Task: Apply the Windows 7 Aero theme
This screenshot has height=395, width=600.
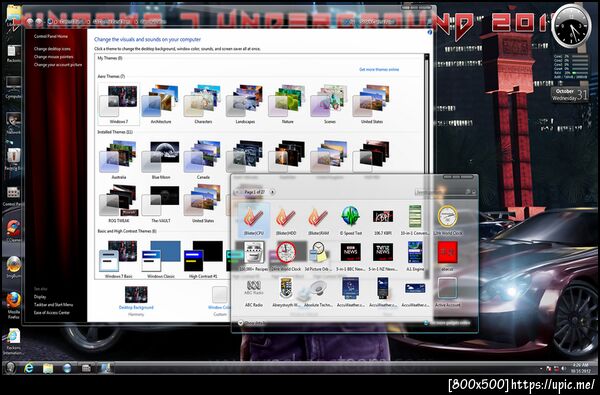Action: click(119, 104)
